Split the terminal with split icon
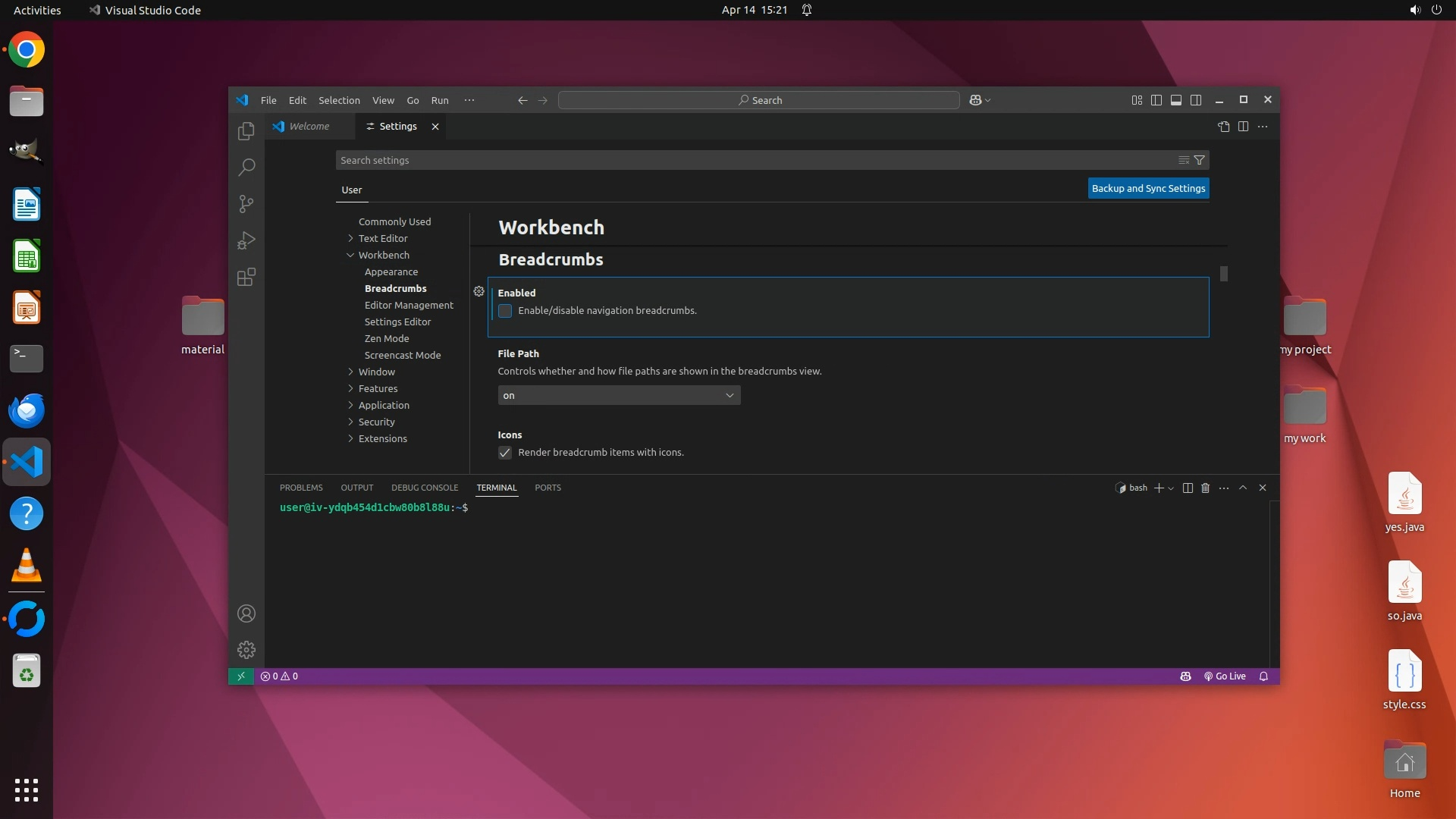This screenshot has width=1456, height=819. click(1188, 488)
